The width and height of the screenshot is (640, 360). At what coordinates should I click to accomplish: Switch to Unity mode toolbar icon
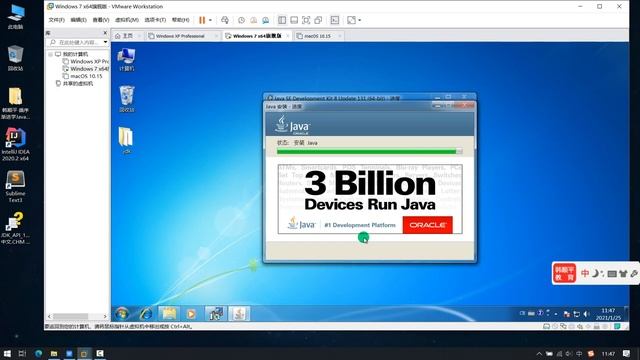click(x=318, y=20)
